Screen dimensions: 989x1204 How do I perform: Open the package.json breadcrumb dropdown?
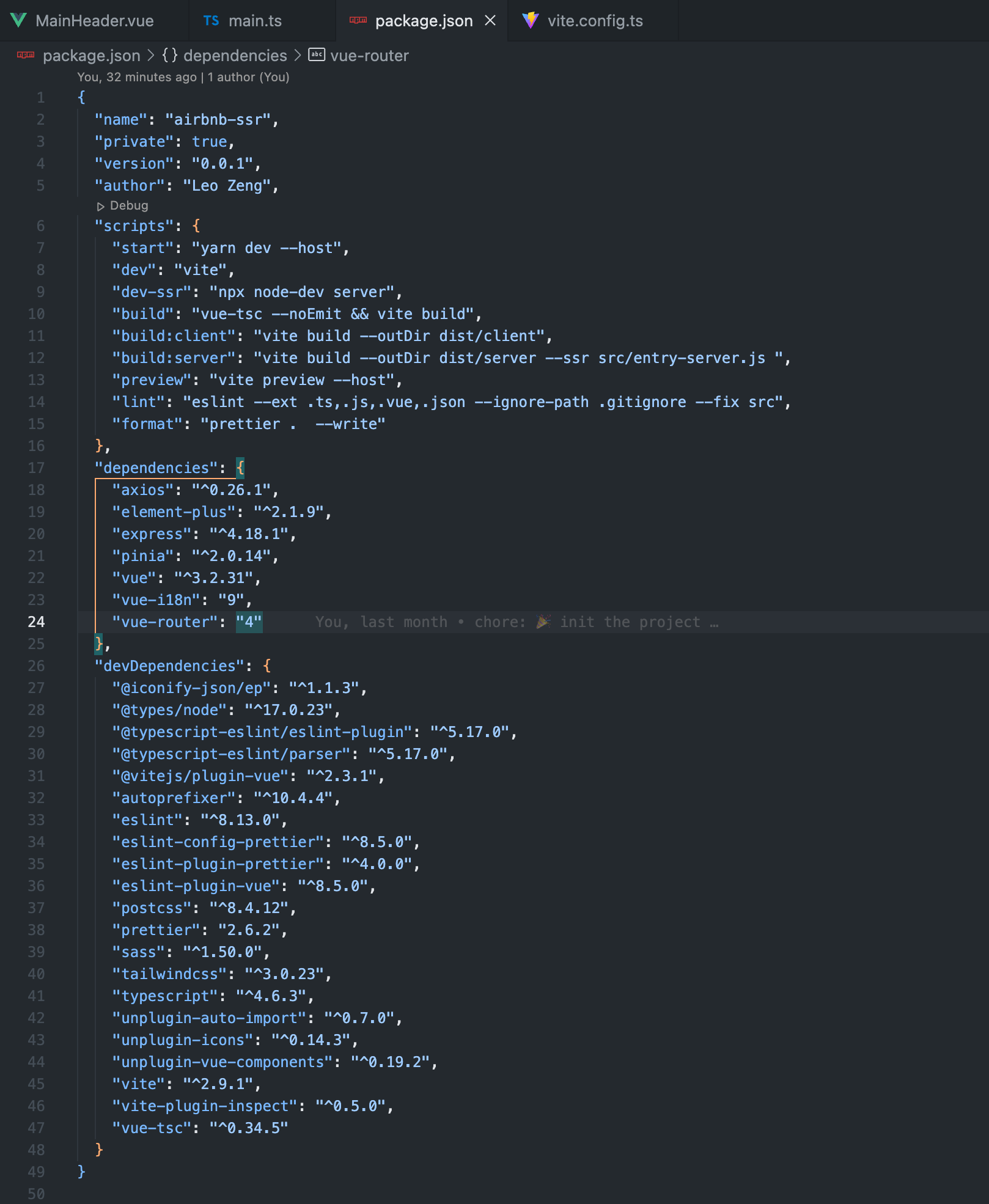[92, 56]
